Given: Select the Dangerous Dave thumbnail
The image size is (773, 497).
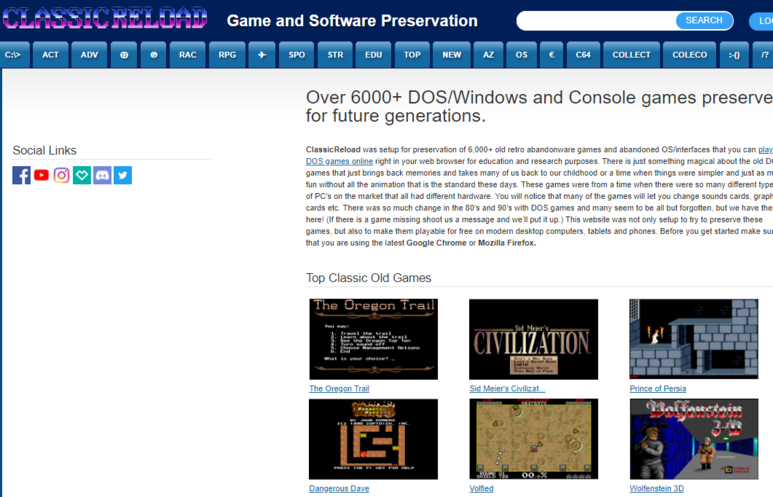Looking at the screenshot, I should [x=373, y=439].
